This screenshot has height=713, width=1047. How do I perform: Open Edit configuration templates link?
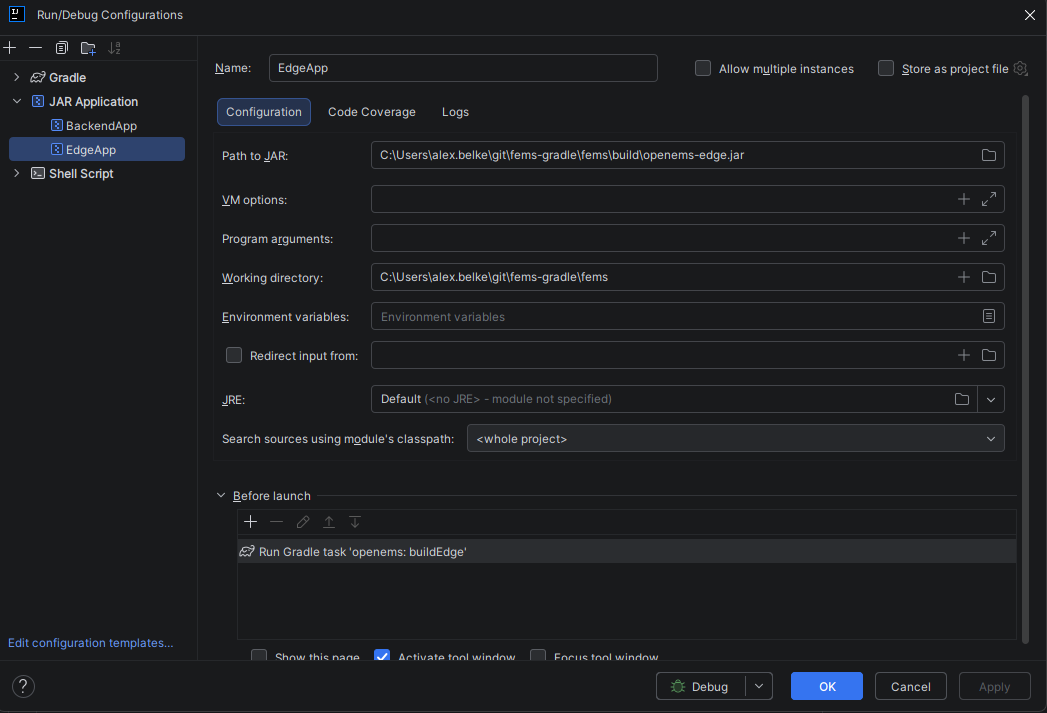(90, 643)
